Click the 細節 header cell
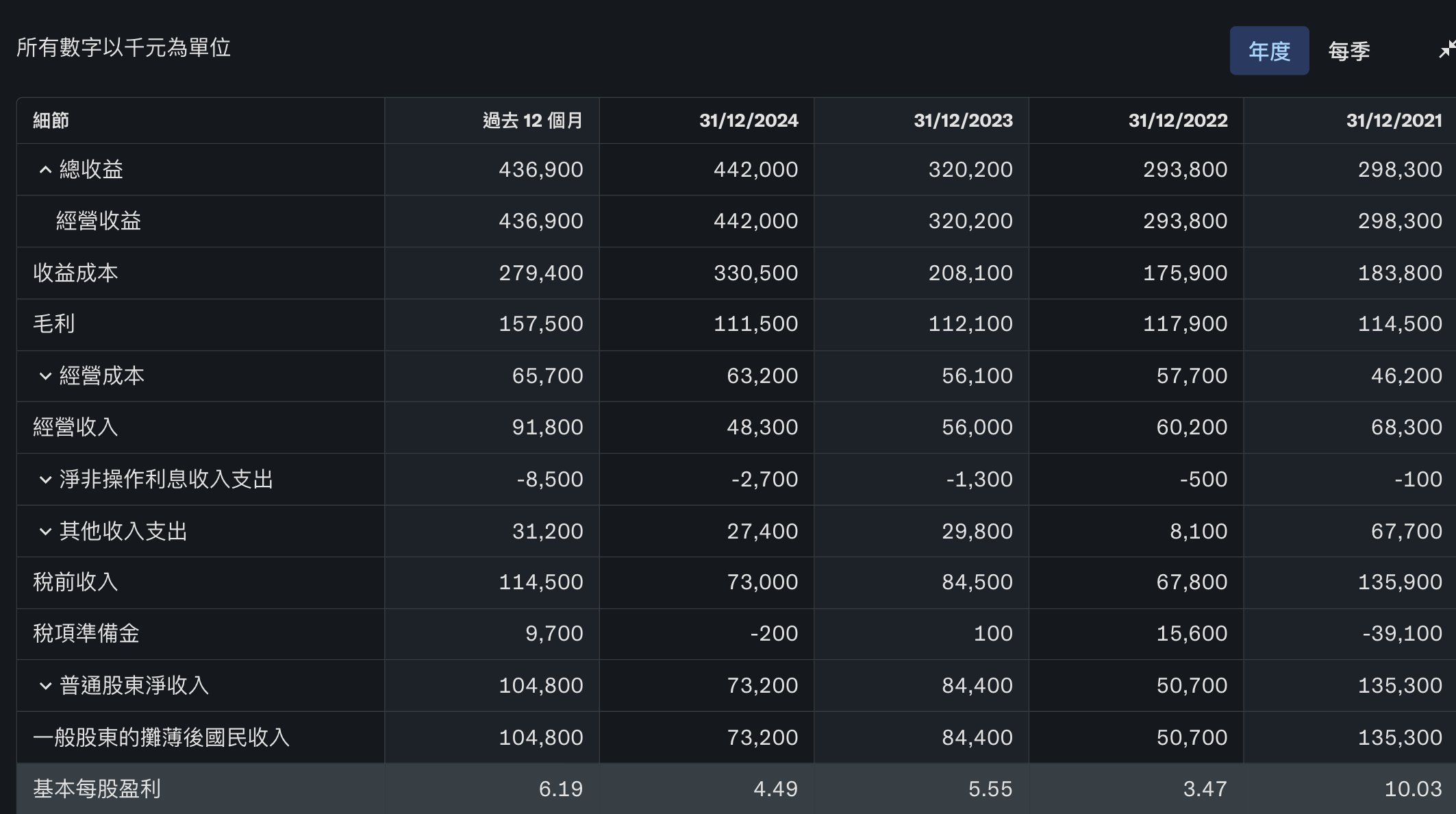This screenshot has height=814, width=1456. pyautogui.click(x=51, y=121)
